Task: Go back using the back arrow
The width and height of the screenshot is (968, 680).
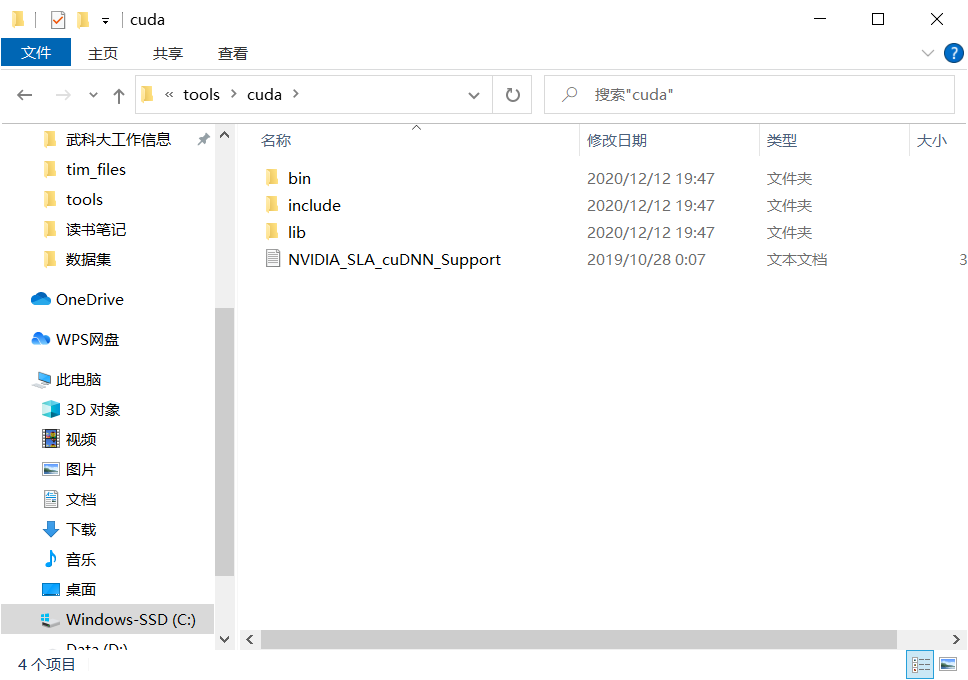Action: click(24, 95)
